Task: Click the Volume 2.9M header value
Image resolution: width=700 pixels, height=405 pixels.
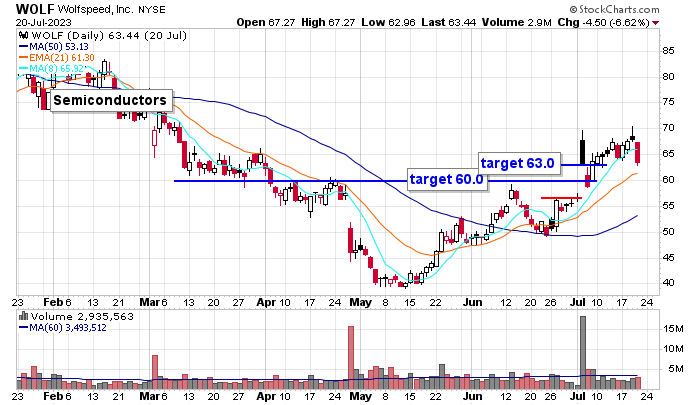Action: pyautogui.click(x=517, y=22)
